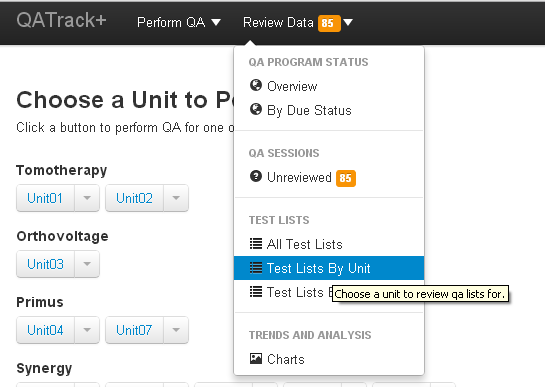Screen dimensions: 545x387
Task: Expand the dropdown arrow next to Unit07
Action: (x=176, y=330)
